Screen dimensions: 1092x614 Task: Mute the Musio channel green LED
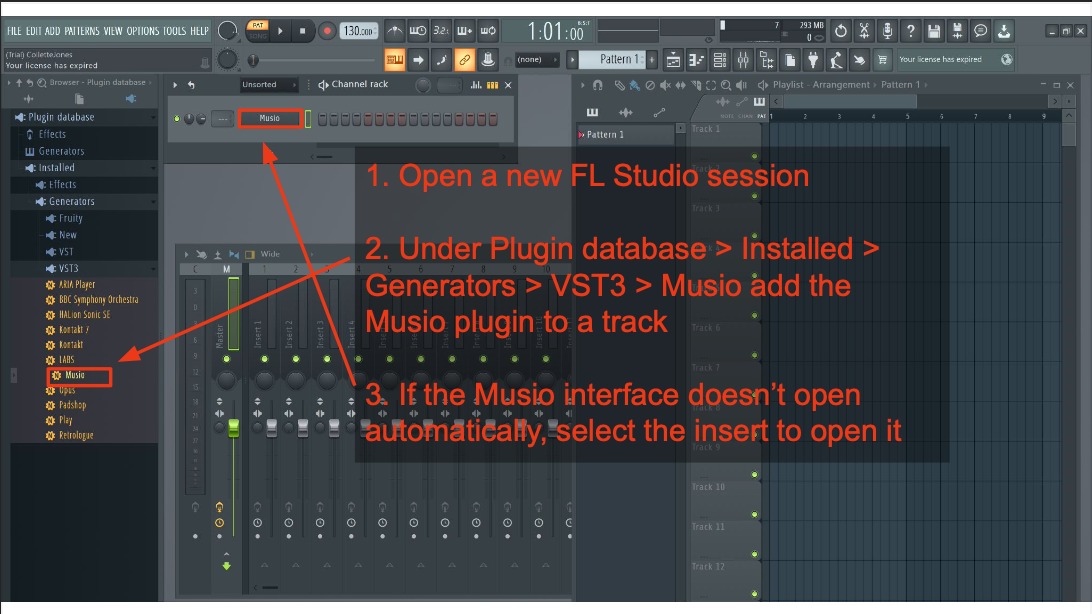[177, 119]
